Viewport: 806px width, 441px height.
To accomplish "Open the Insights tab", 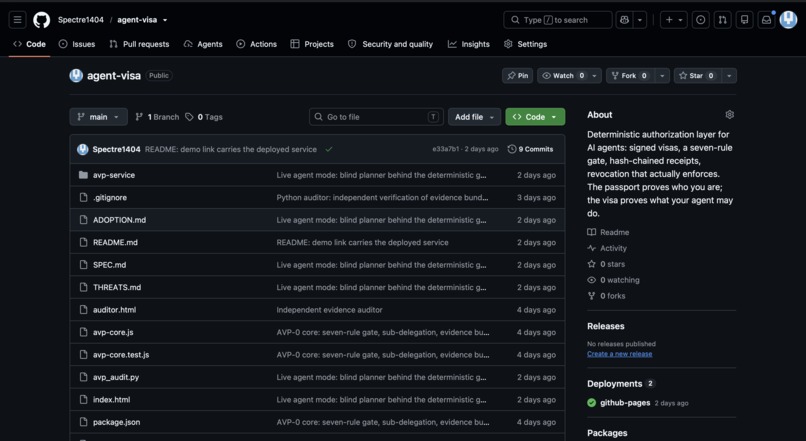I will (x=469, y=44).
